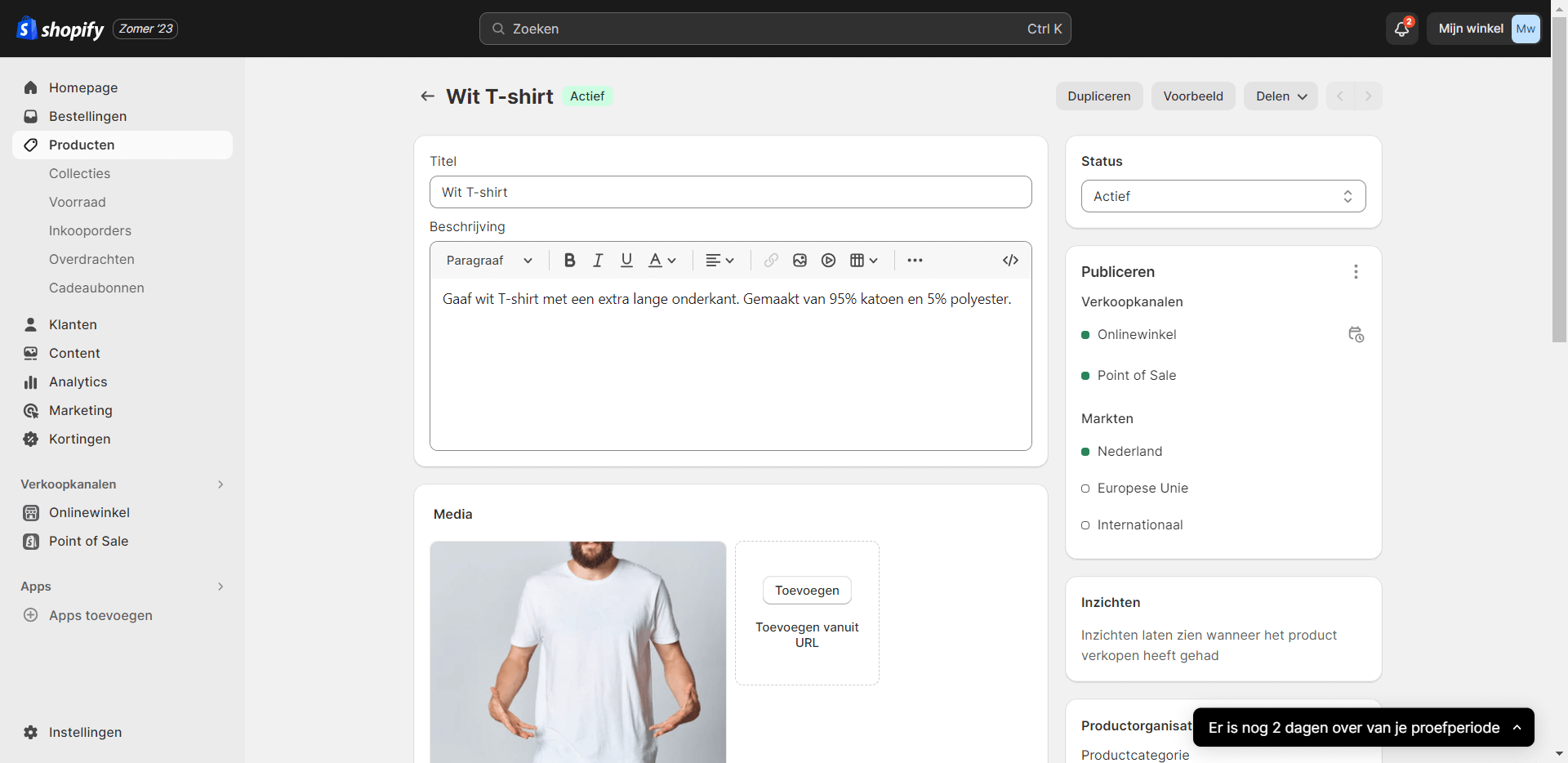This screenshot has width=1568, height=763.
Task: Click the Dupliceren button
Action: click(1098, 96)
